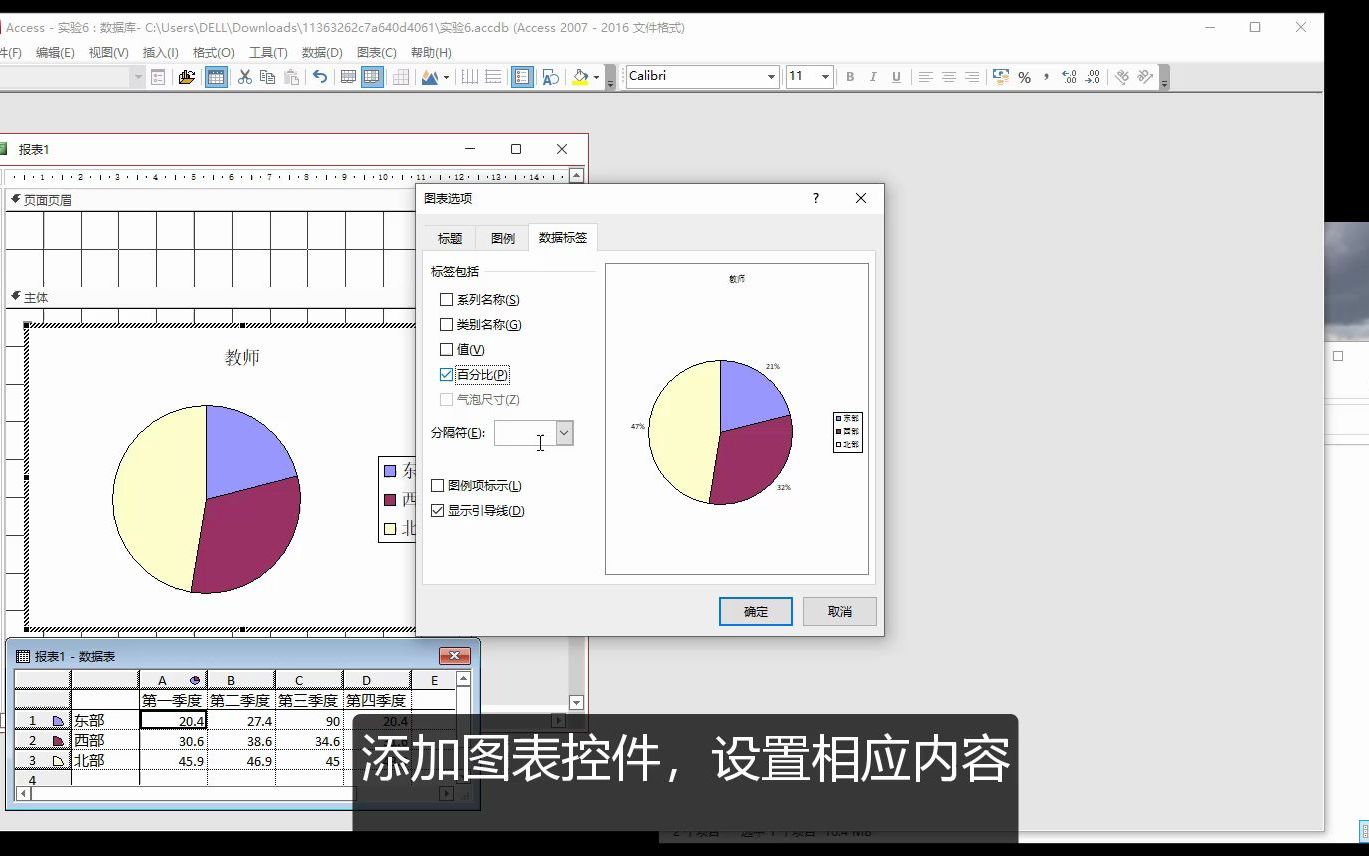Click the Currency Style icon
This screenshot has height=856, width=1369.
pyautogui.click(x=1001, y=77)
